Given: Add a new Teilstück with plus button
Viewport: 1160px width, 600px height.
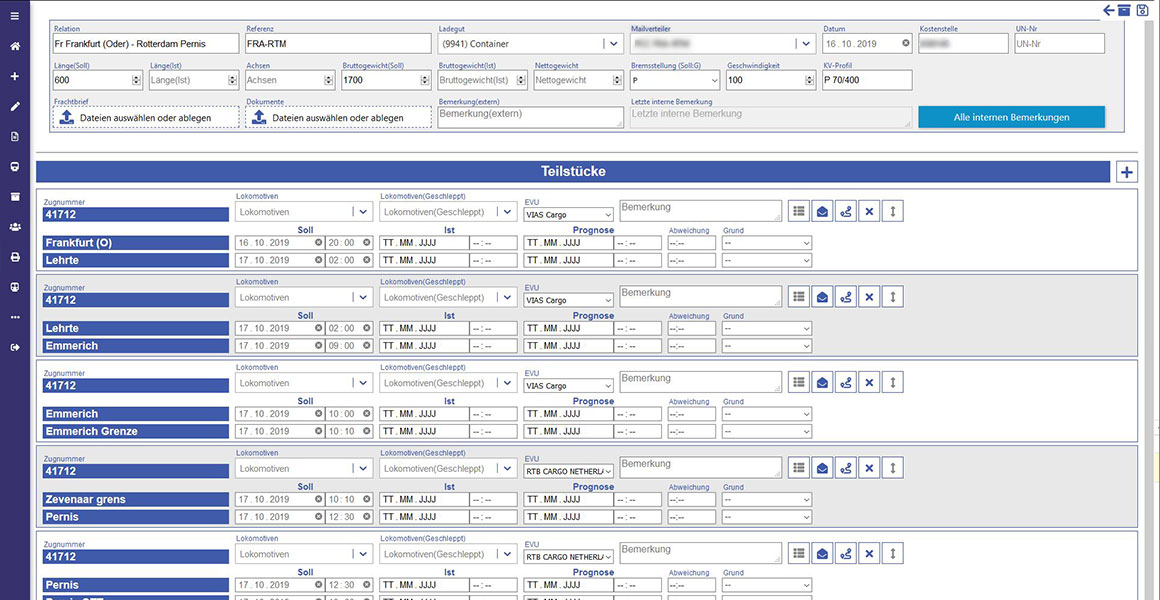Looking at the screenshot, I should click(x=1127, y=172).
